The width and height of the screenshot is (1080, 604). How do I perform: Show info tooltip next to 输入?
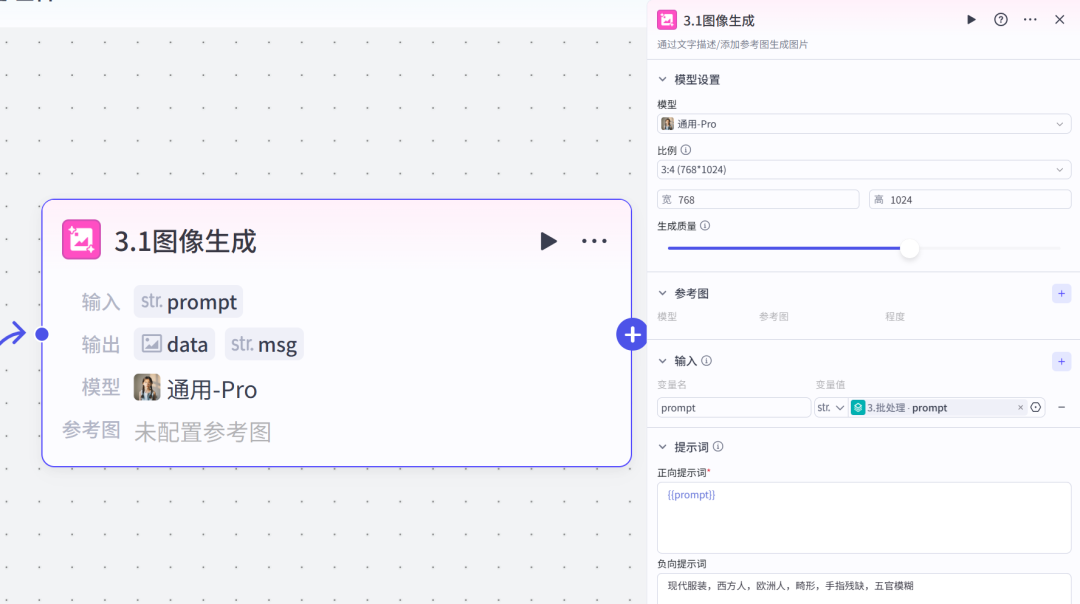click(x=707, y=361)
